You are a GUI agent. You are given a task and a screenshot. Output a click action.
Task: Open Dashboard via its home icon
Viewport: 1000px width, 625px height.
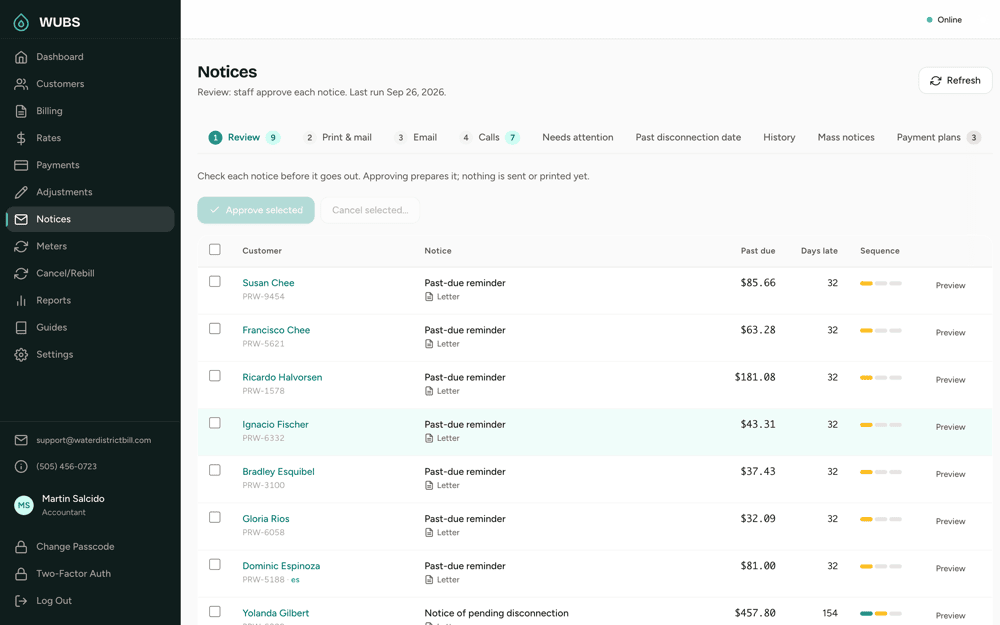point(21,57)
